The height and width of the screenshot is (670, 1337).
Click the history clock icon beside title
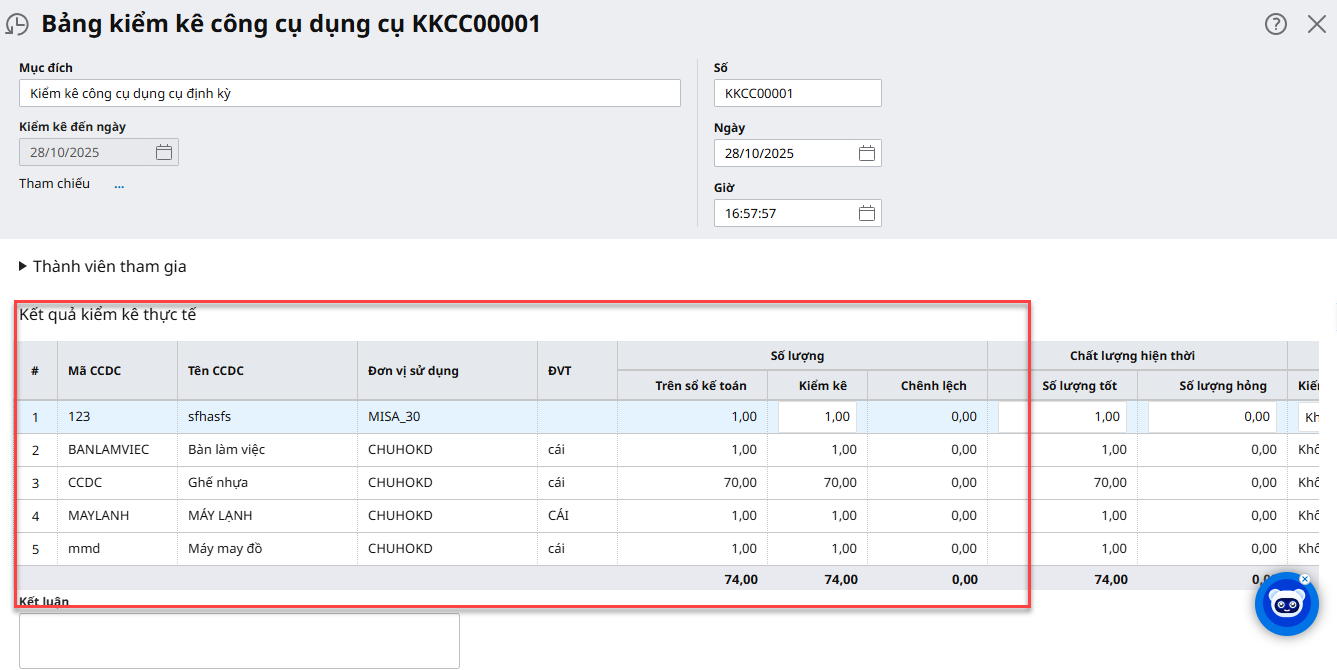pyautogui.click(x=17, y=24)
